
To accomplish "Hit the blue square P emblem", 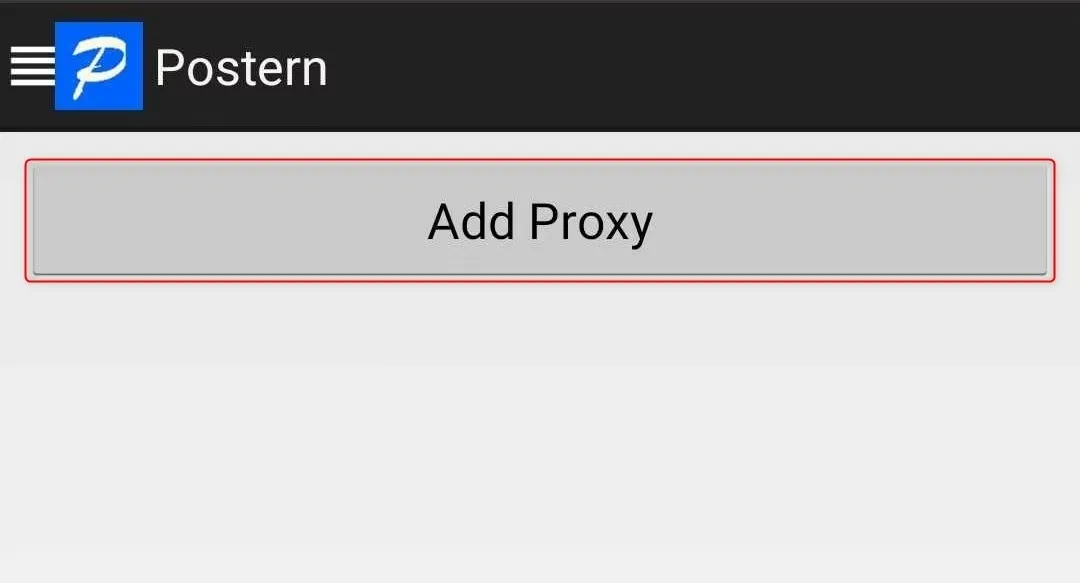I will pos(99,66).
